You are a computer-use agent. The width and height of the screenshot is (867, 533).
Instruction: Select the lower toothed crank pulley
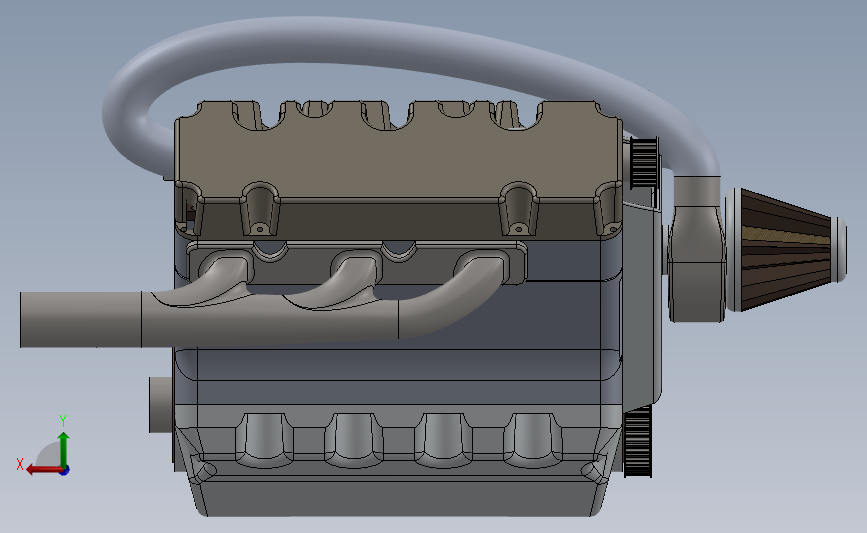click(638, 441)
